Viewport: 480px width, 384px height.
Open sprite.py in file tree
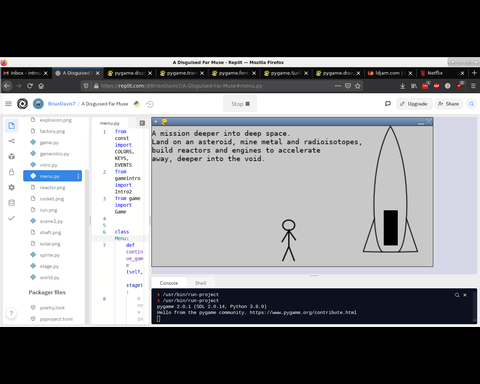coord(53,255)
